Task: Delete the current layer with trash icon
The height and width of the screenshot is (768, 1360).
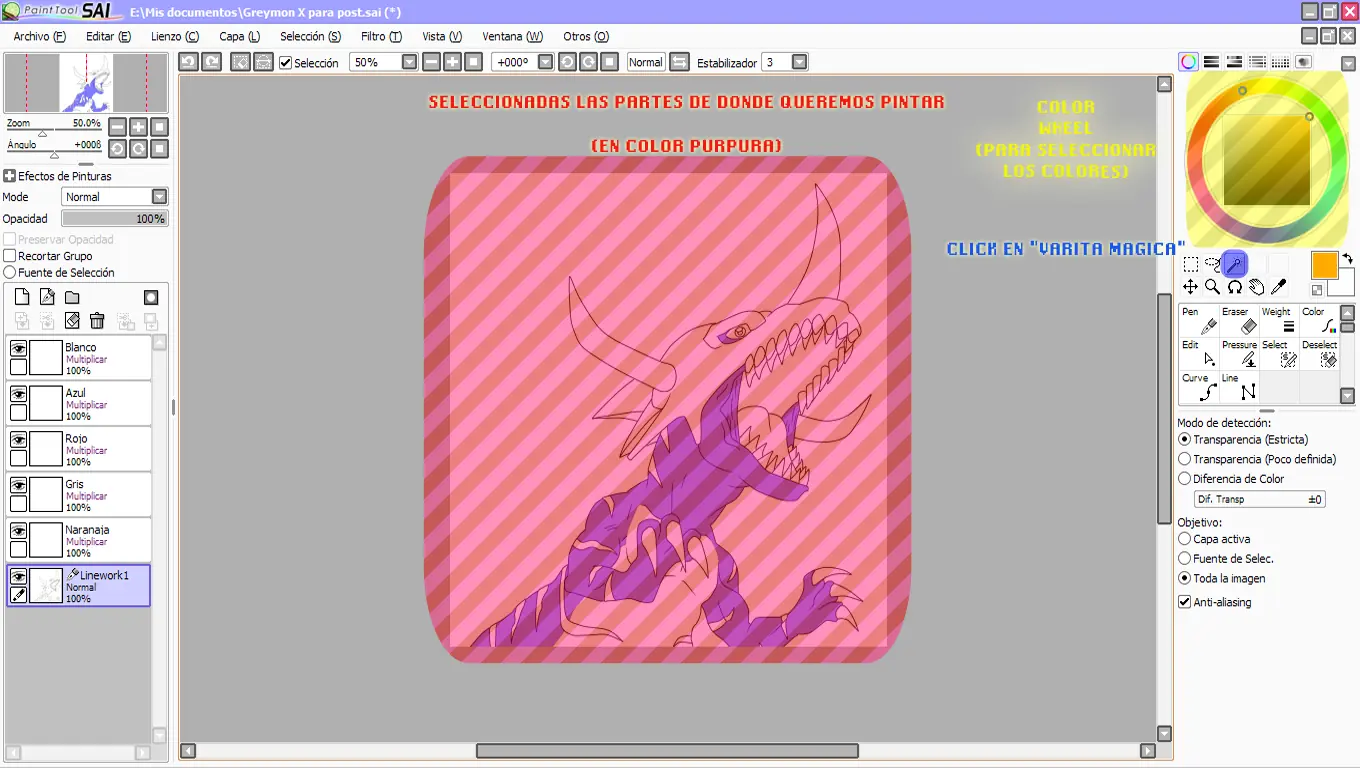Action: (x=97, y=321)
